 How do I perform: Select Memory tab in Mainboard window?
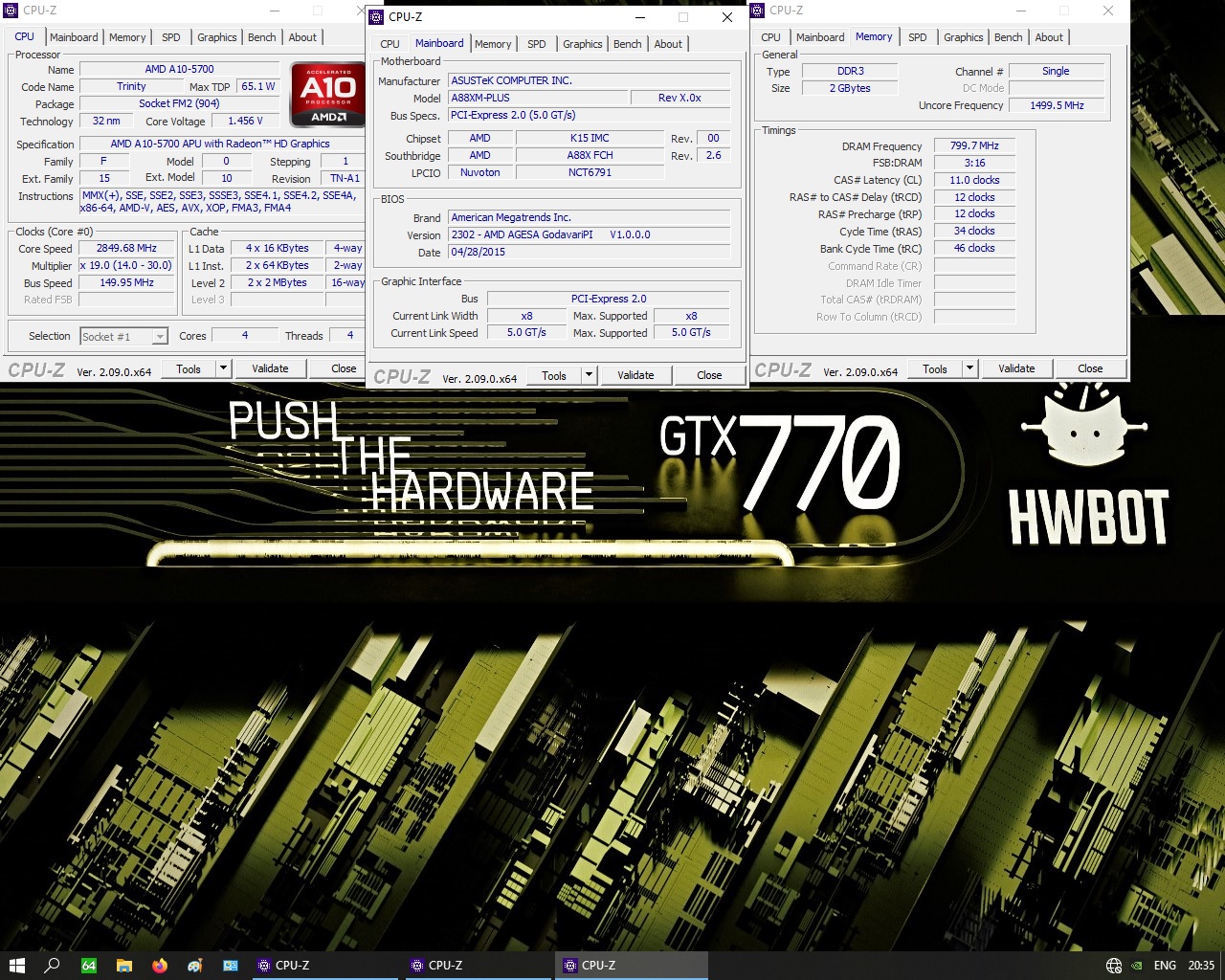pyautogui.click(x=493, y=44)
